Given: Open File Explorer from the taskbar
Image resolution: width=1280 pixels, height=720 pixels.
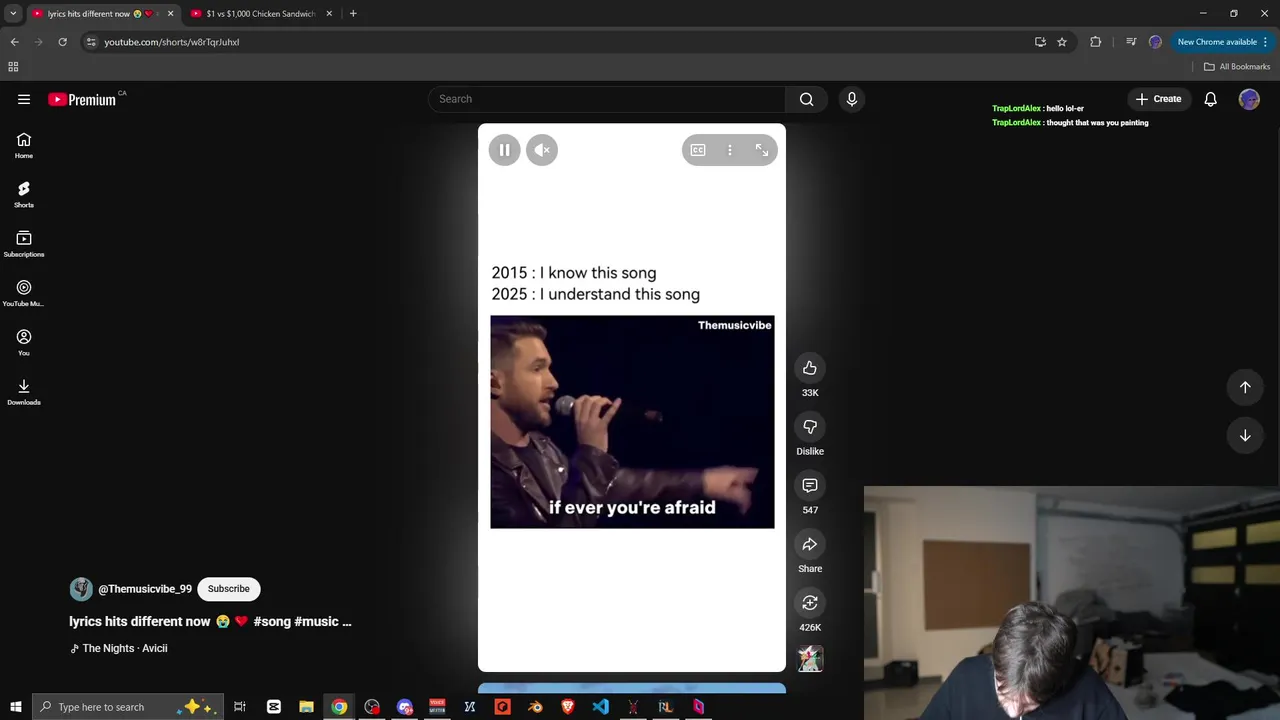Looking at the screenshot, I should coord(306,707).
